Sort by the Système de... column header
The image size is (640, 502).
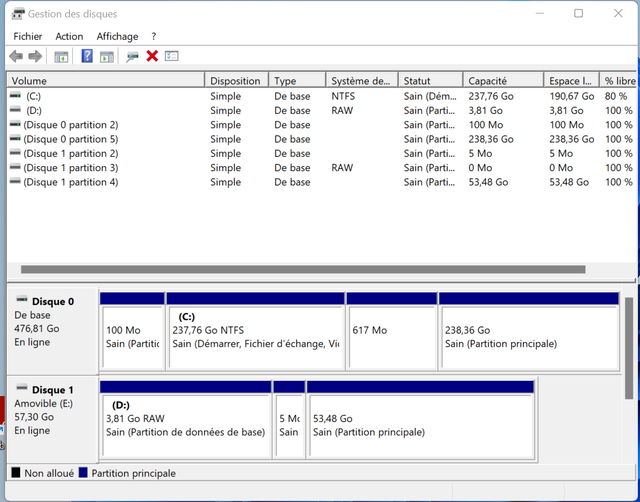(362, 80)
